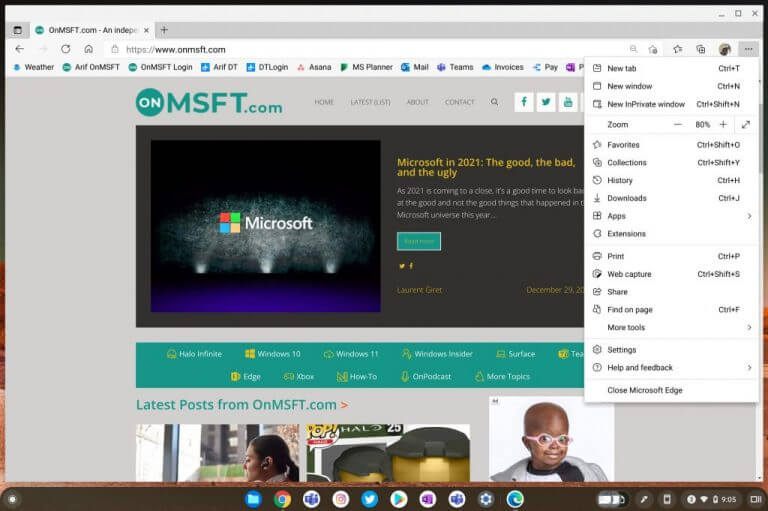The width and height of the screenshot is (768, 511).
Task: Open the Files app in the shelf
Action: (253, 499)
